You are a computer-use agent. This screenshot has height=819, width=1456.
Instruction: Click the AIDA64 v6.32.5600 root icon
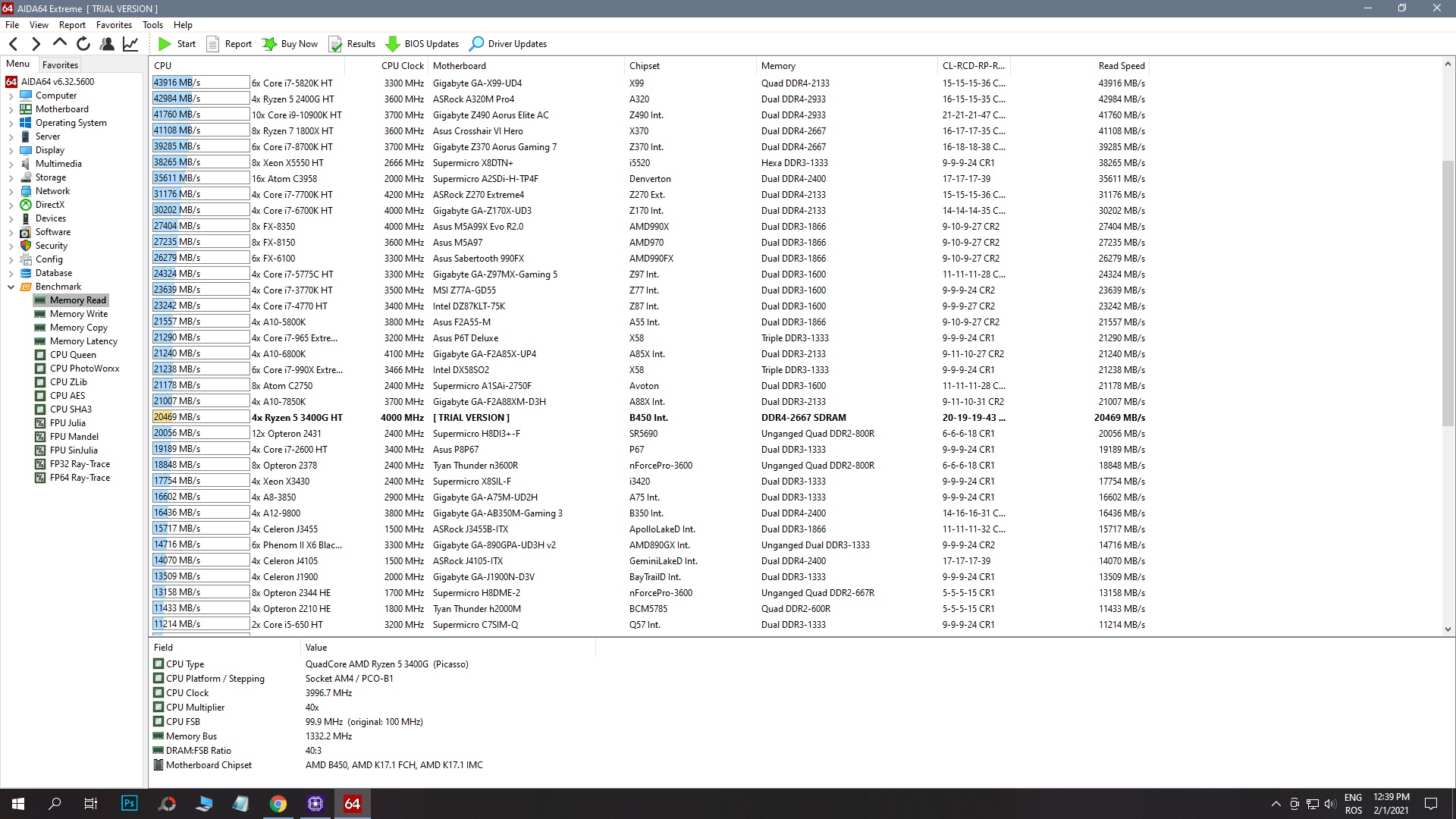pyautogui.click(x=11, y=82)
